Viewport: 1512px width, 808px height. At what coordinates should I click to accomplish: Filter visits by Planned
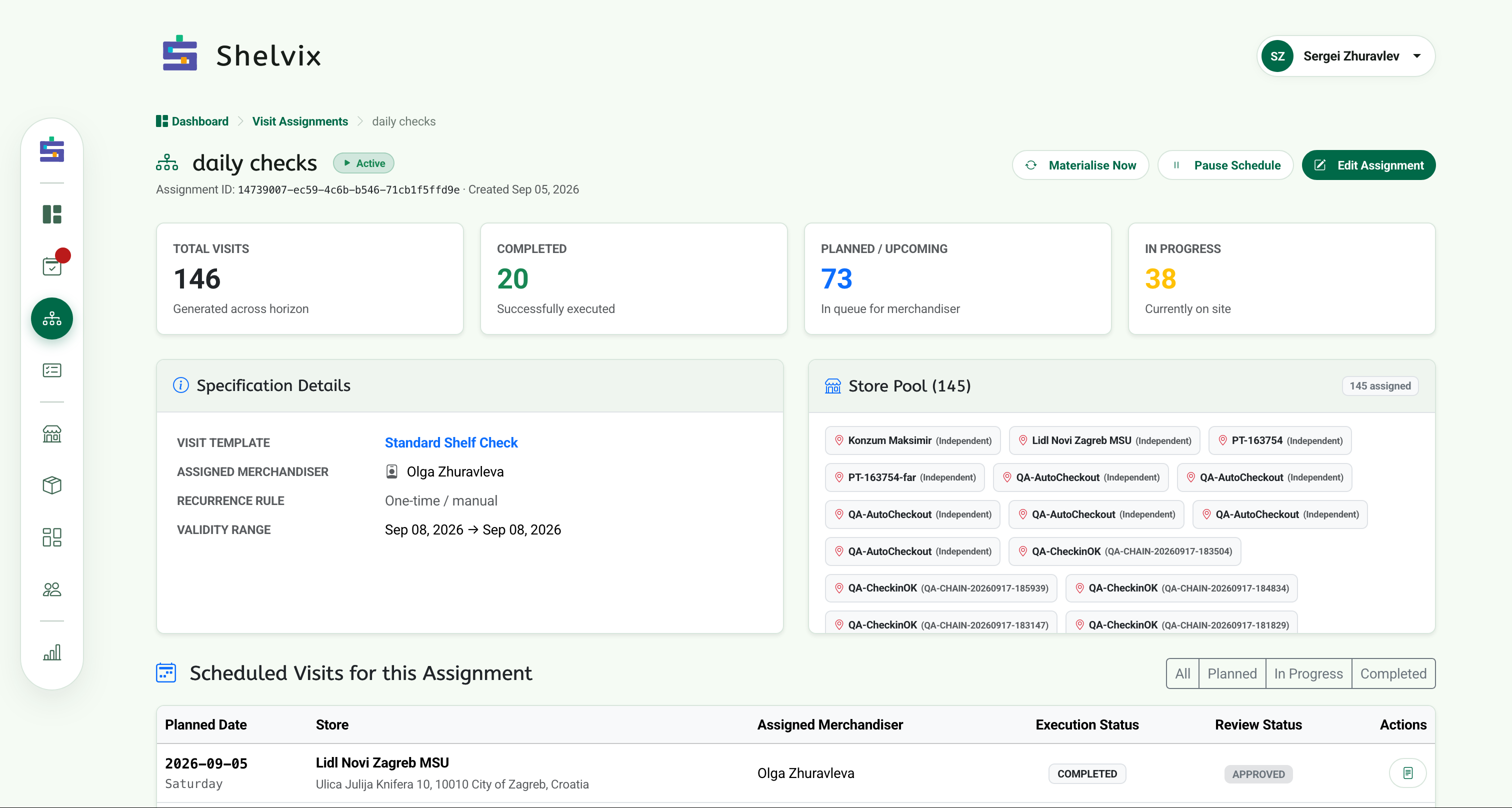[x=1232, y=673]
